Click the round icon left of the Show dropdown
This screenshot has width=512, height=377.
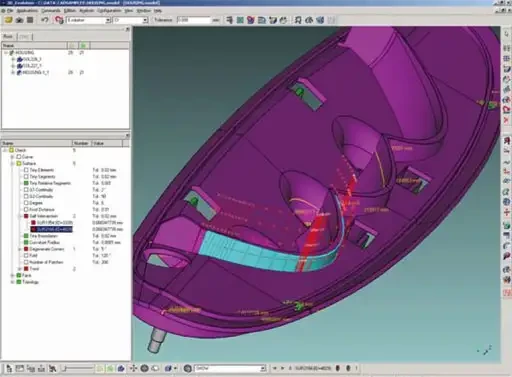188,368
